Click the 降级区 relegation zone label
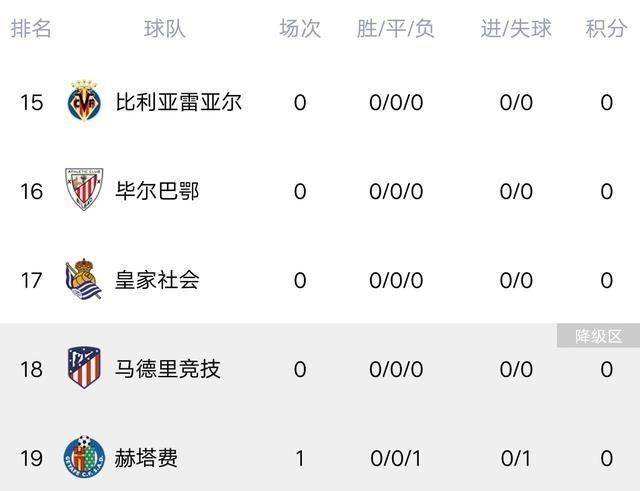640x491 pixels. point(598,336)
